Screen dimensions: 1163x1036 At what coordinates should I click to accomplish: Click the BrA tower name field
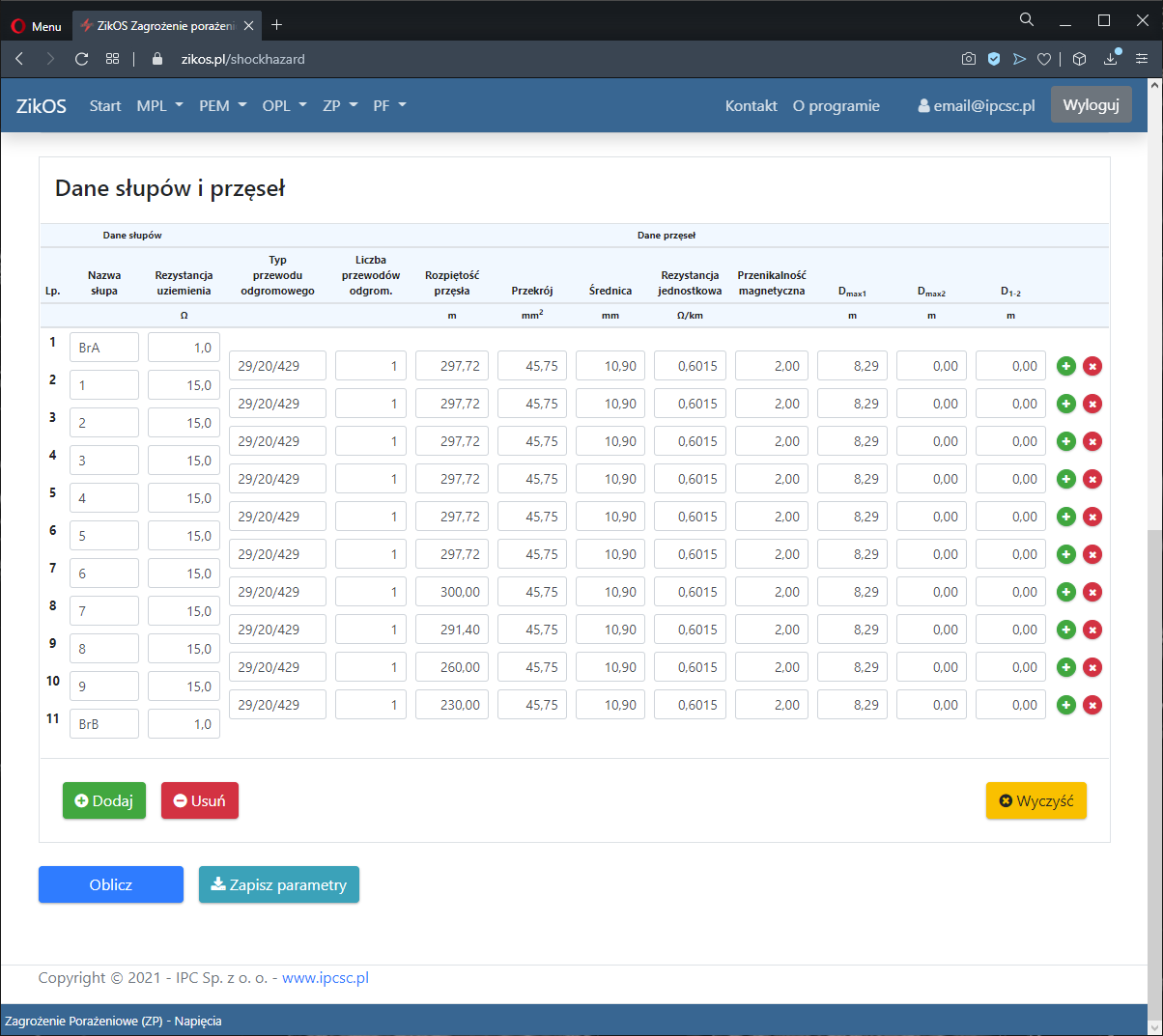[104, 348]
